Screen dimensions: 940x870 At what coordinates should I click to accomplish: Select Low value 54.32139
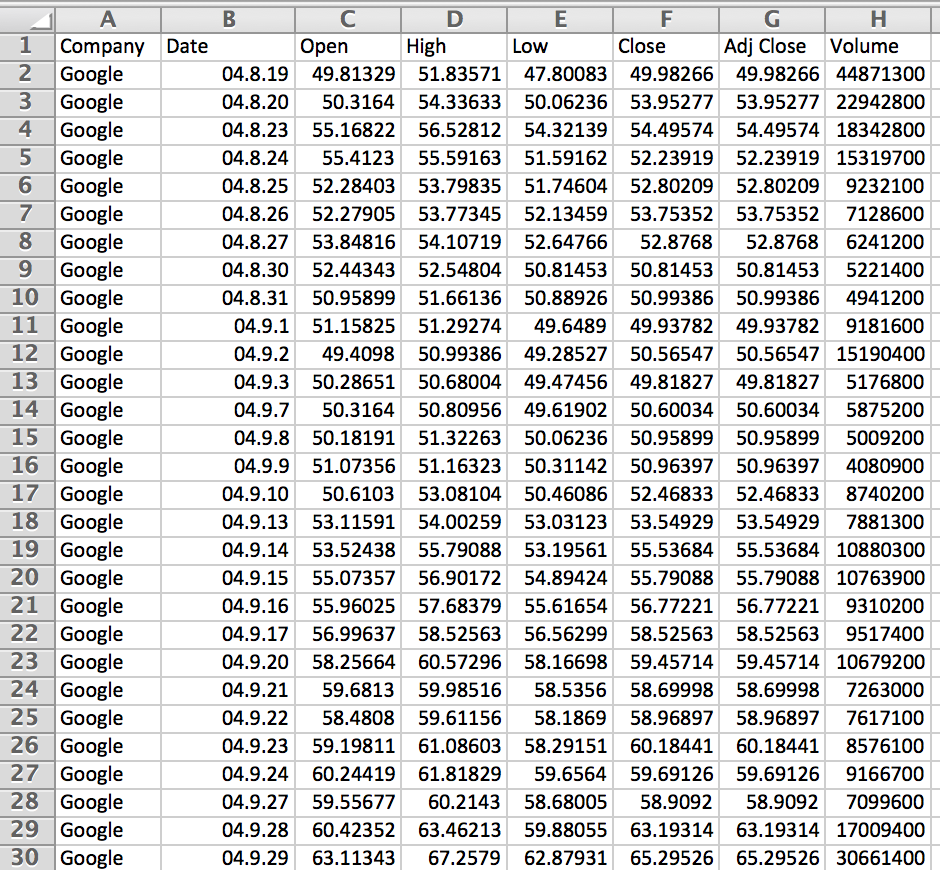click(560, 130)
